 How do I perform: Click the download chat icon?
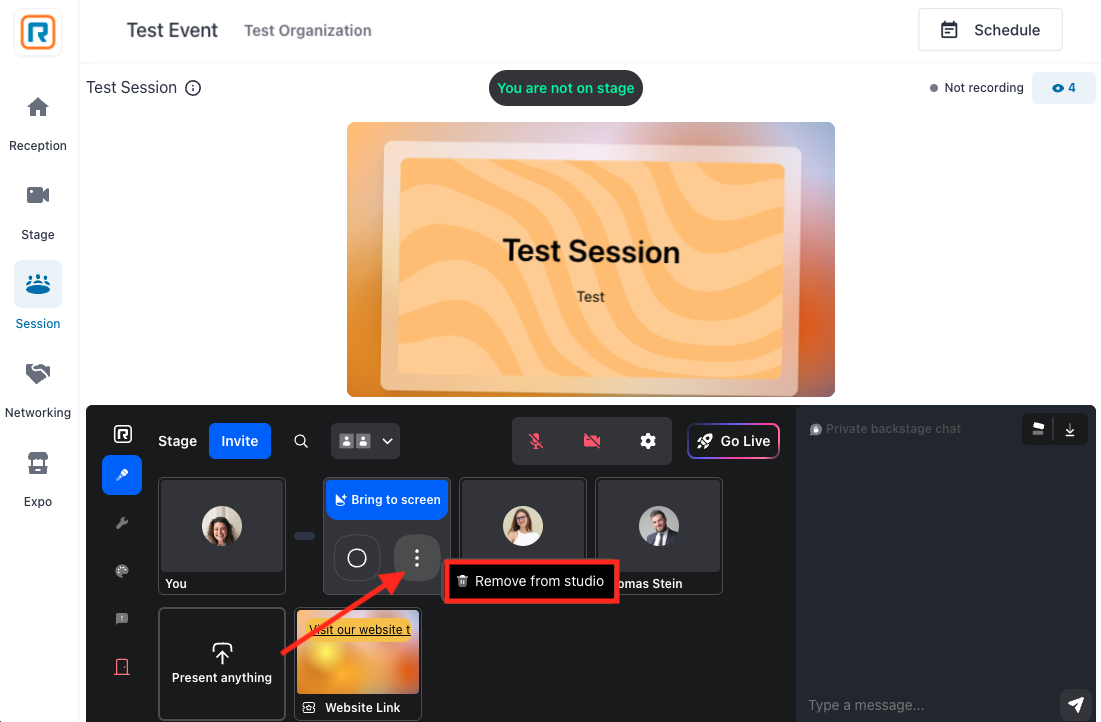point(1070,430)
